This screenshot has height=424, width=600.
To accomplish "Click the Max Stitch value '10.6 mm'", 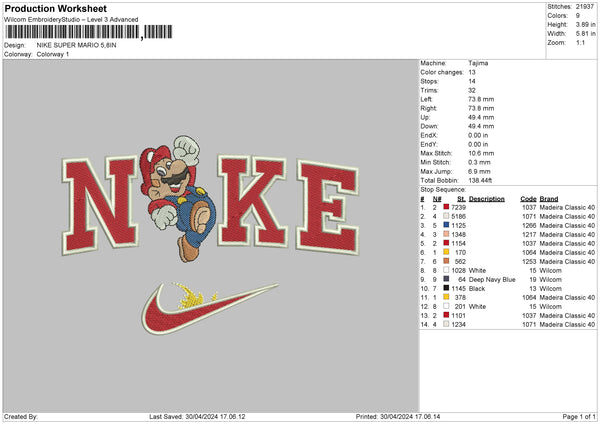I will [481, 153].
